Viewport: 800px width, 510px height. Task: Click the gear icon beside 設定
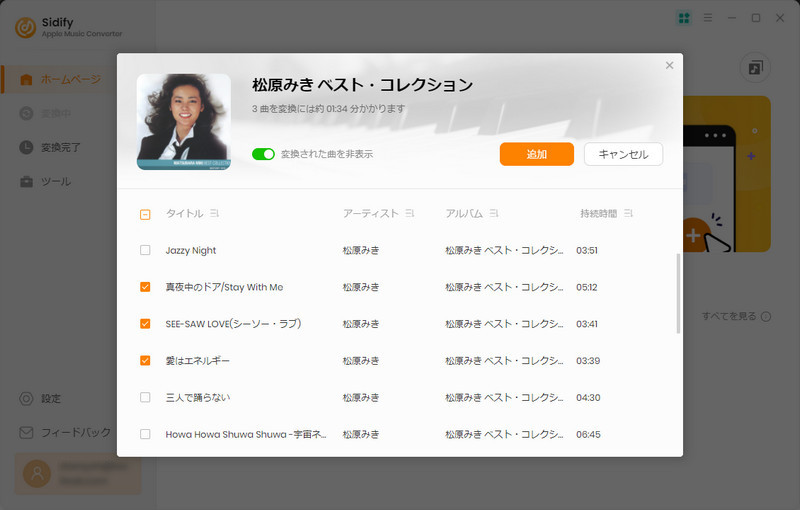click(x=26, y=398)
